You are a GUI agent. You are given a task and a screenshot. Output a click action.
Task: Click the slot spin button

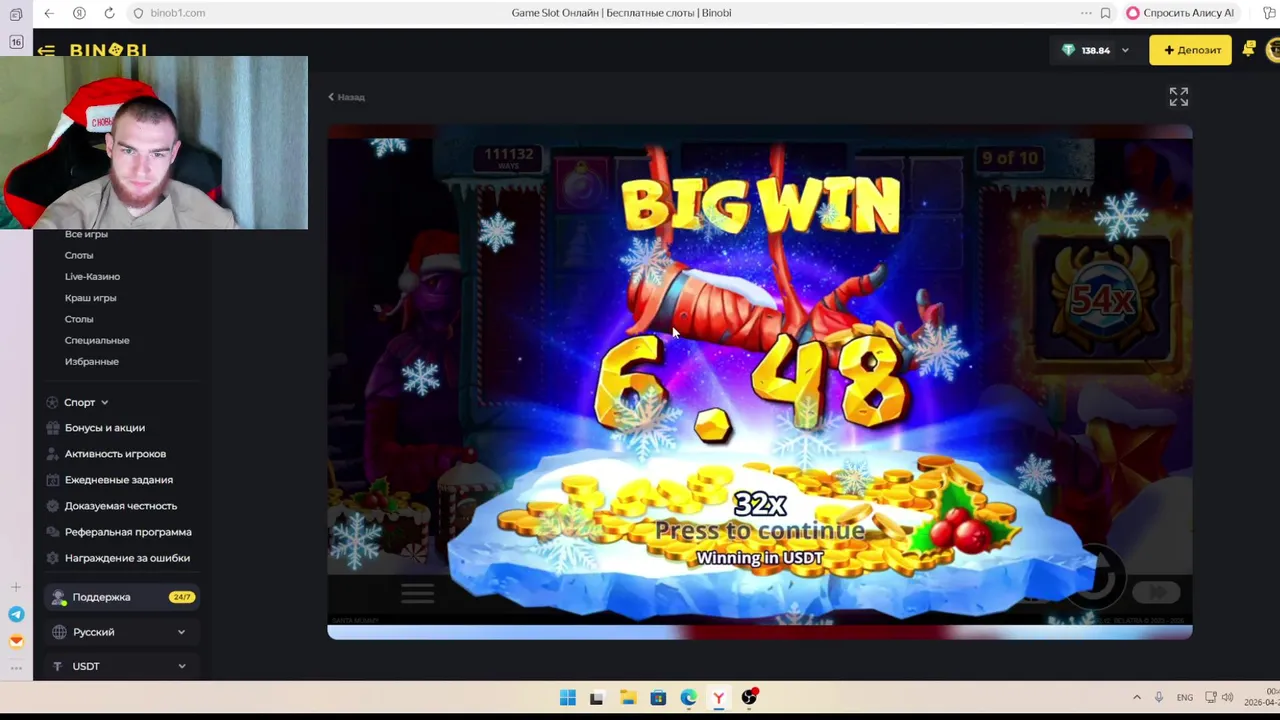[x=1096, y=578]
